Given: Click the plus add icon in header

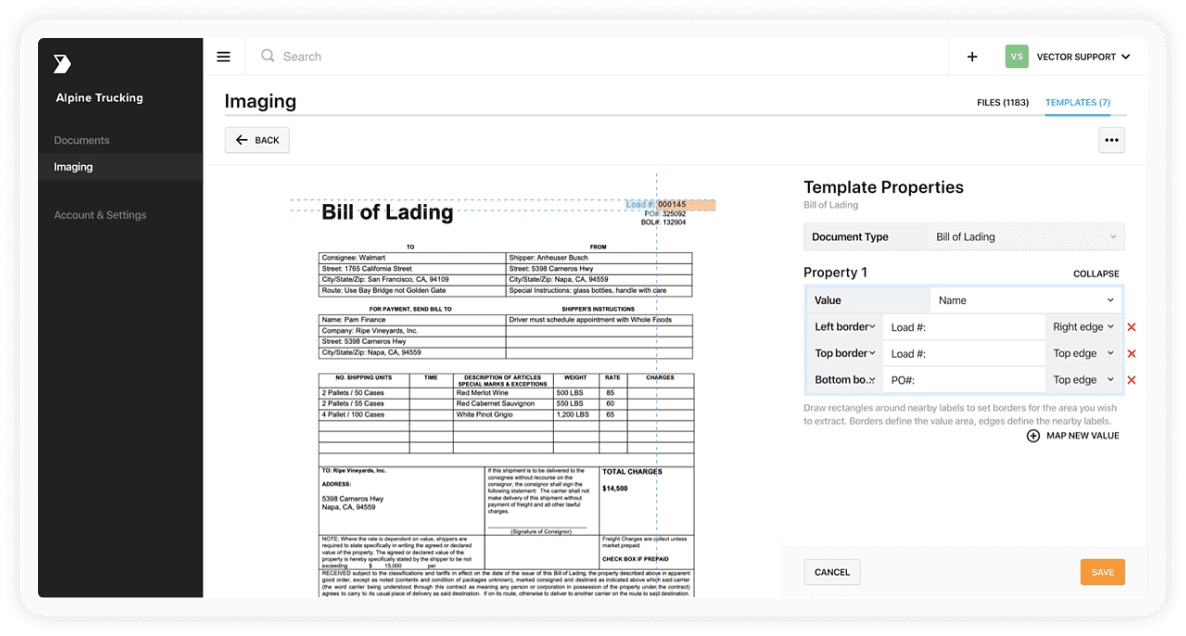Looking at the screenshot, I should [x=972, y=57].
